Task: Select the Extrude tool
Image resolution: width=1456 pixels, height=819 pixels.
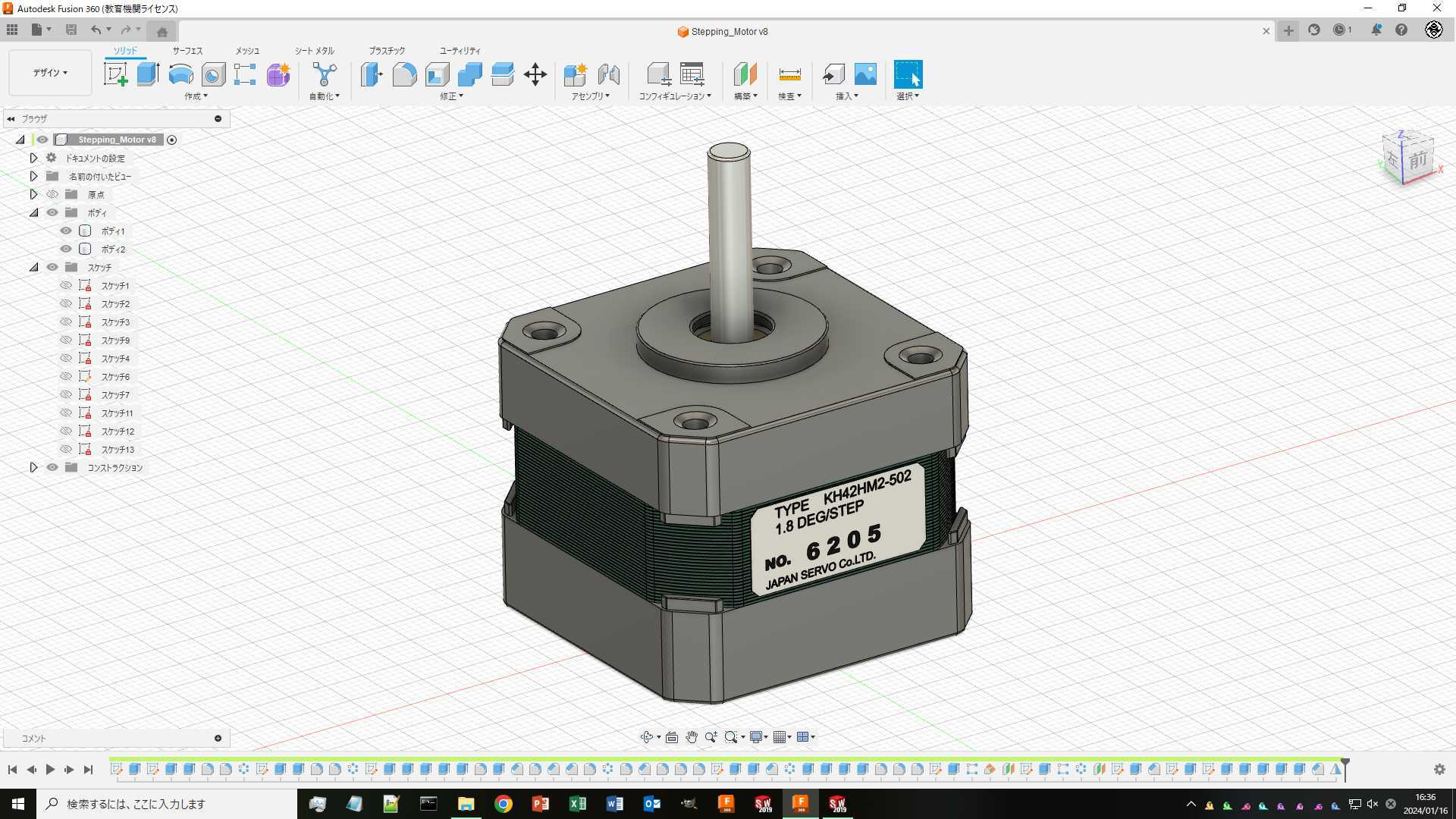Action: (x=148, y=74)
